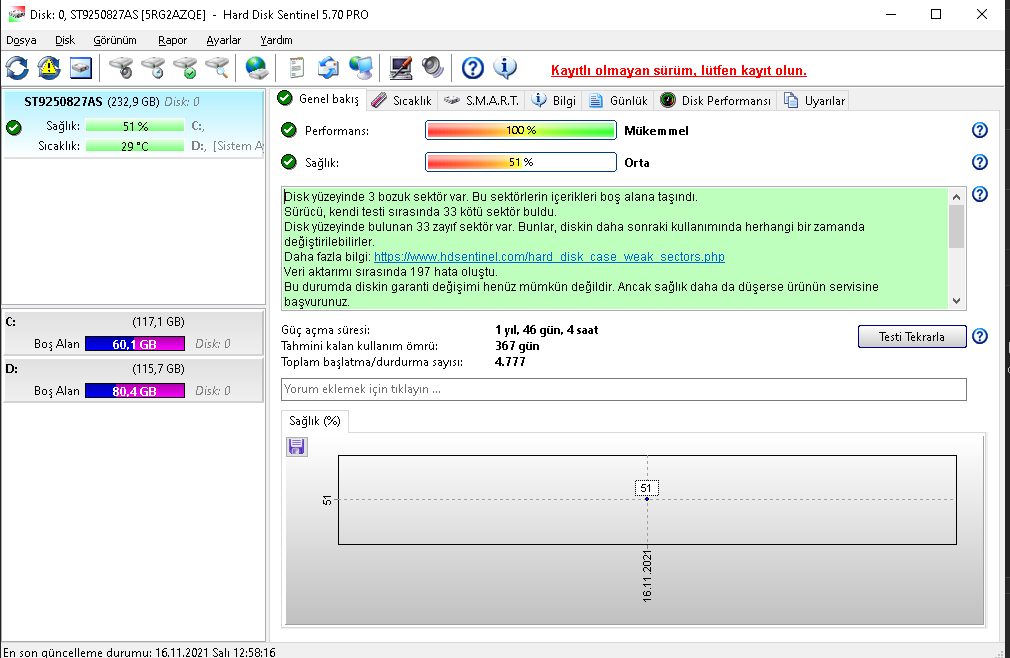This screenshot has width=1010, height=658.
Task: Click the D: free space 80,4 GB bar
Action: coord(135,391)
